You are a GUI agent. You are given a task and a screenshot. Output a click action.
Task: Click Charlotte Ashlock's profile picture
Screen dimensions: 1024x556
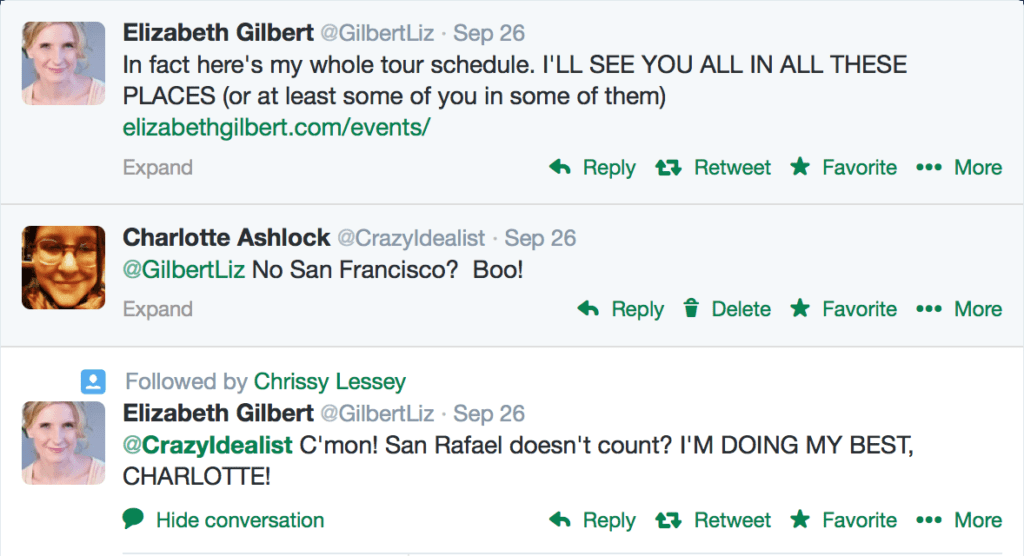coord(63,267)
